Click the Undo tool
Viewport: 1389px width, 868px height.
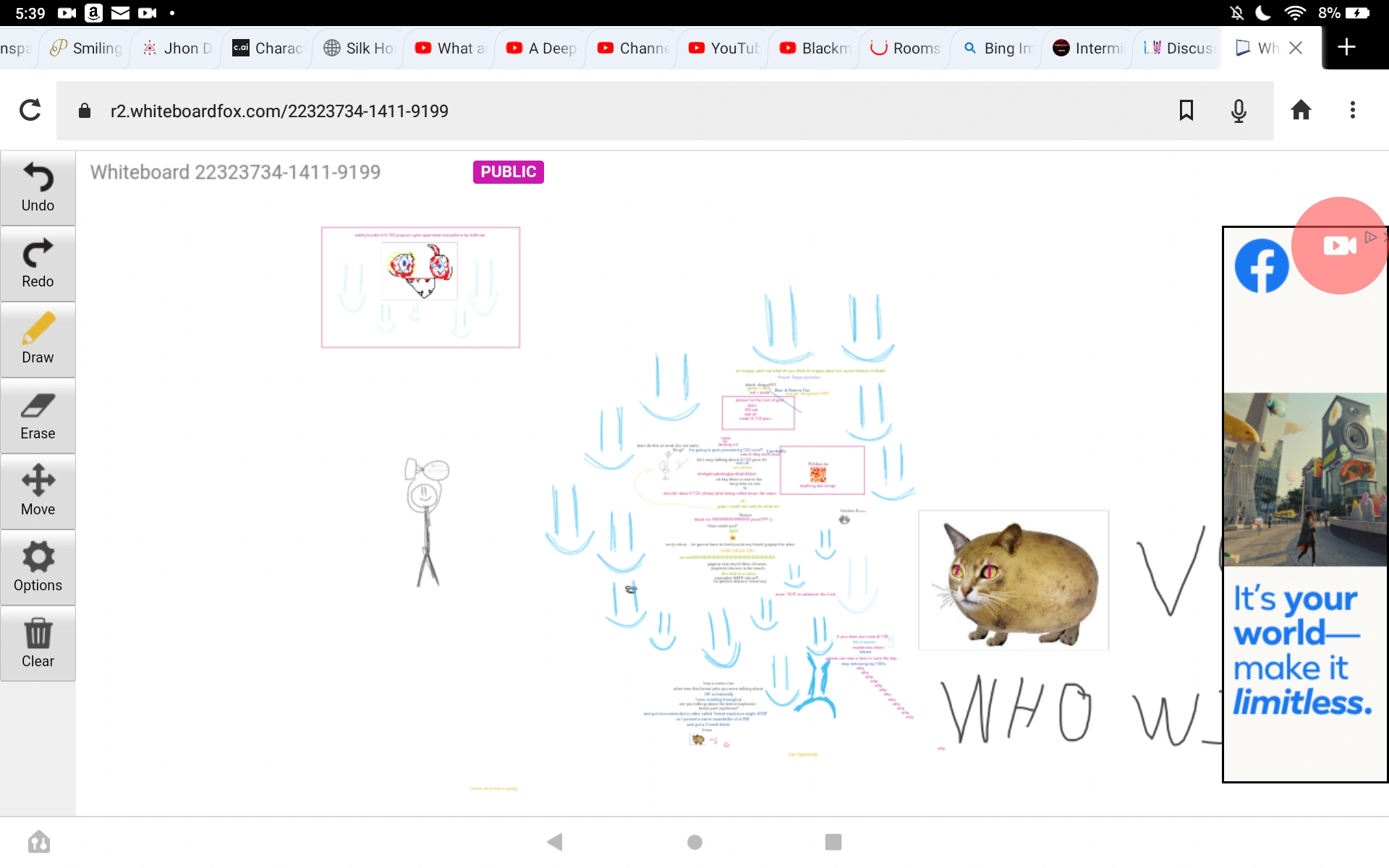pyautogui.click(x=38, y=188)
